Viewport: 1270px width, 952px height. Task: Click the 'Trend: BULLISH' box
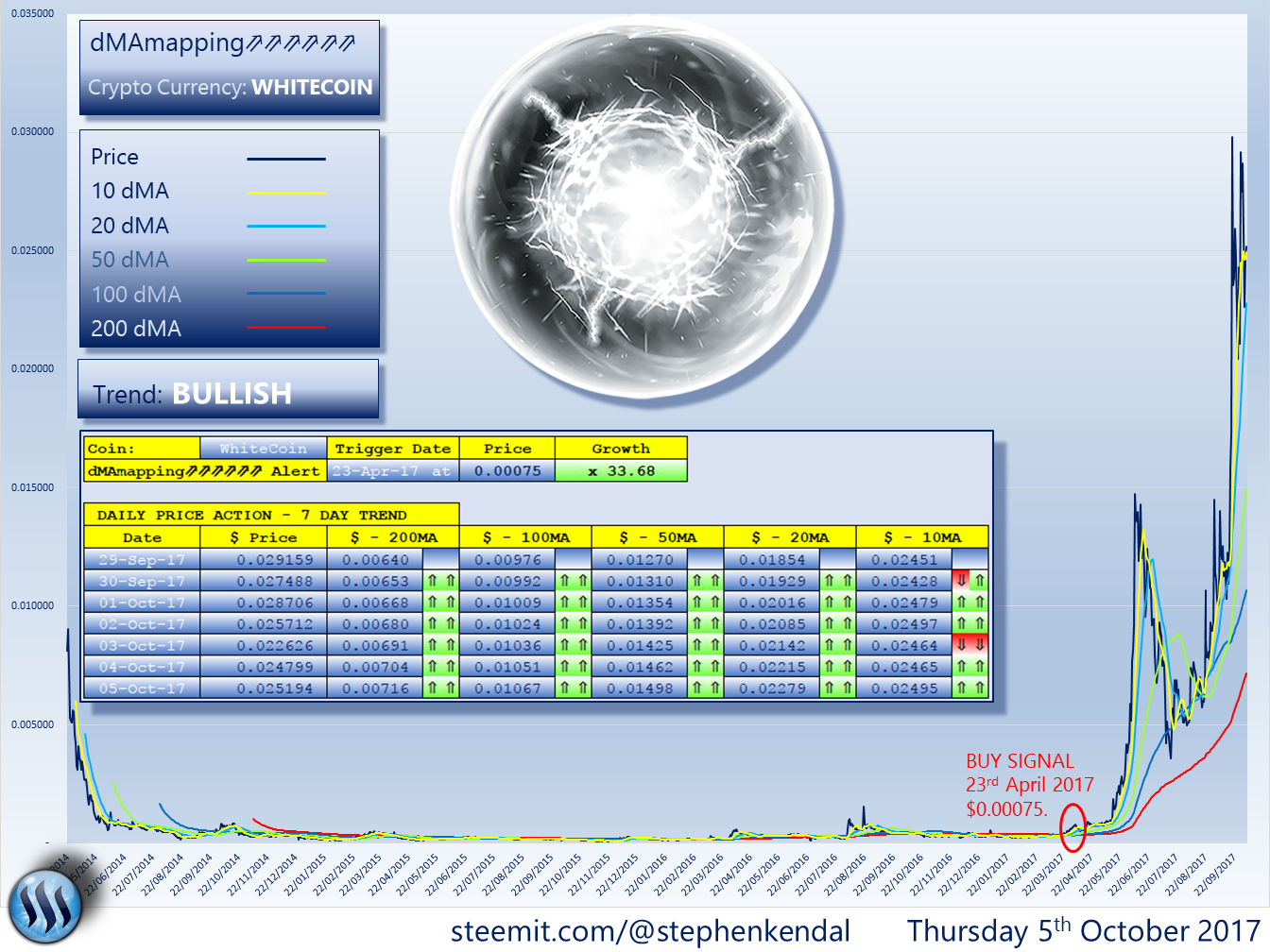pos(229,388)
